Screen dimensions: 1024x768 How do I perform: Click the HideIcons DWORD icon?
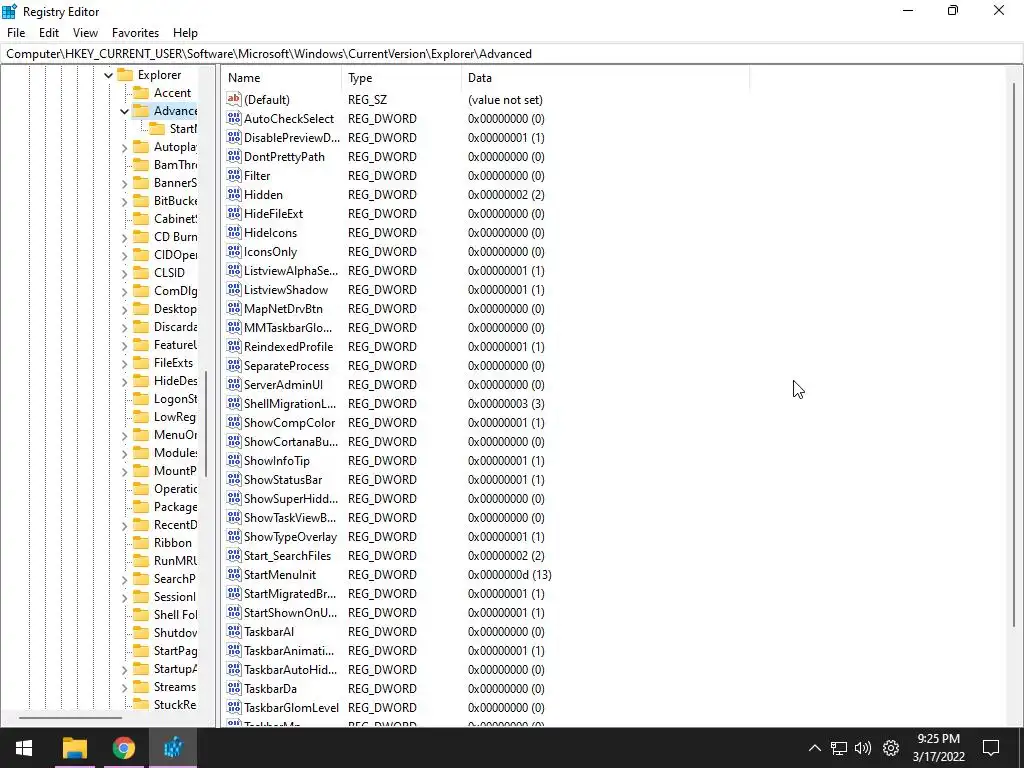pyautogui.click(x=234, y=232)
